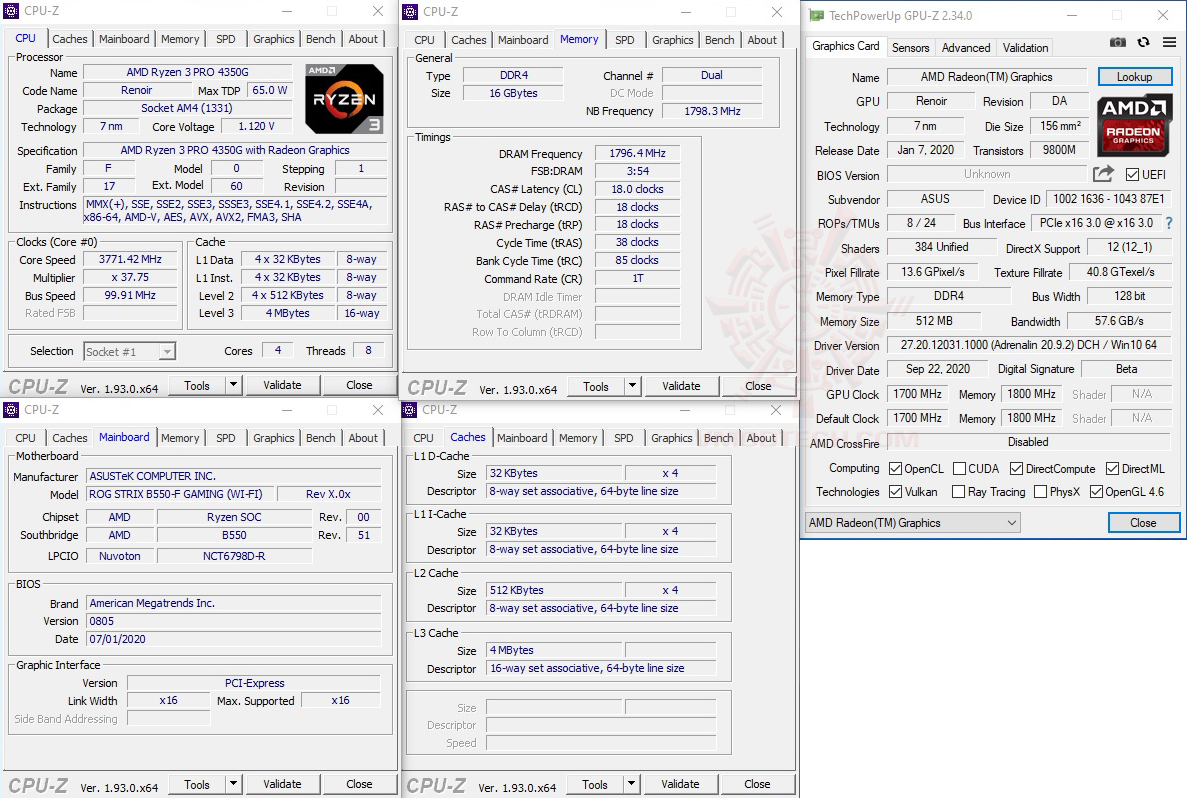Screen dimensions: 1187x798
Task: Click the motherboard Model field ROG STRIX B550-F
Action: point(180,494)
